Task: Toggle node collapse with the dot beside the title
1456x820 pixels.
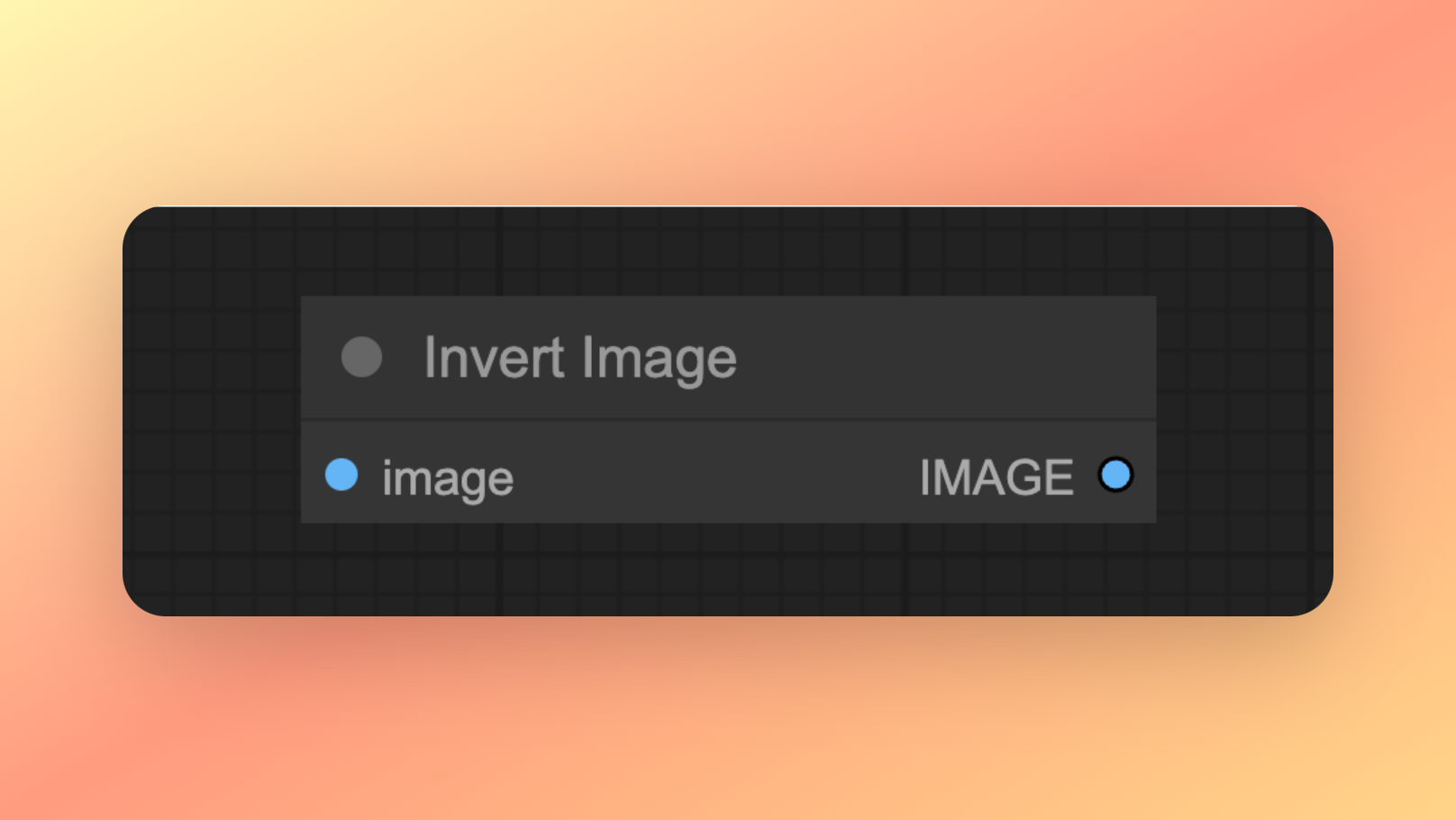Action: [361, 357]
